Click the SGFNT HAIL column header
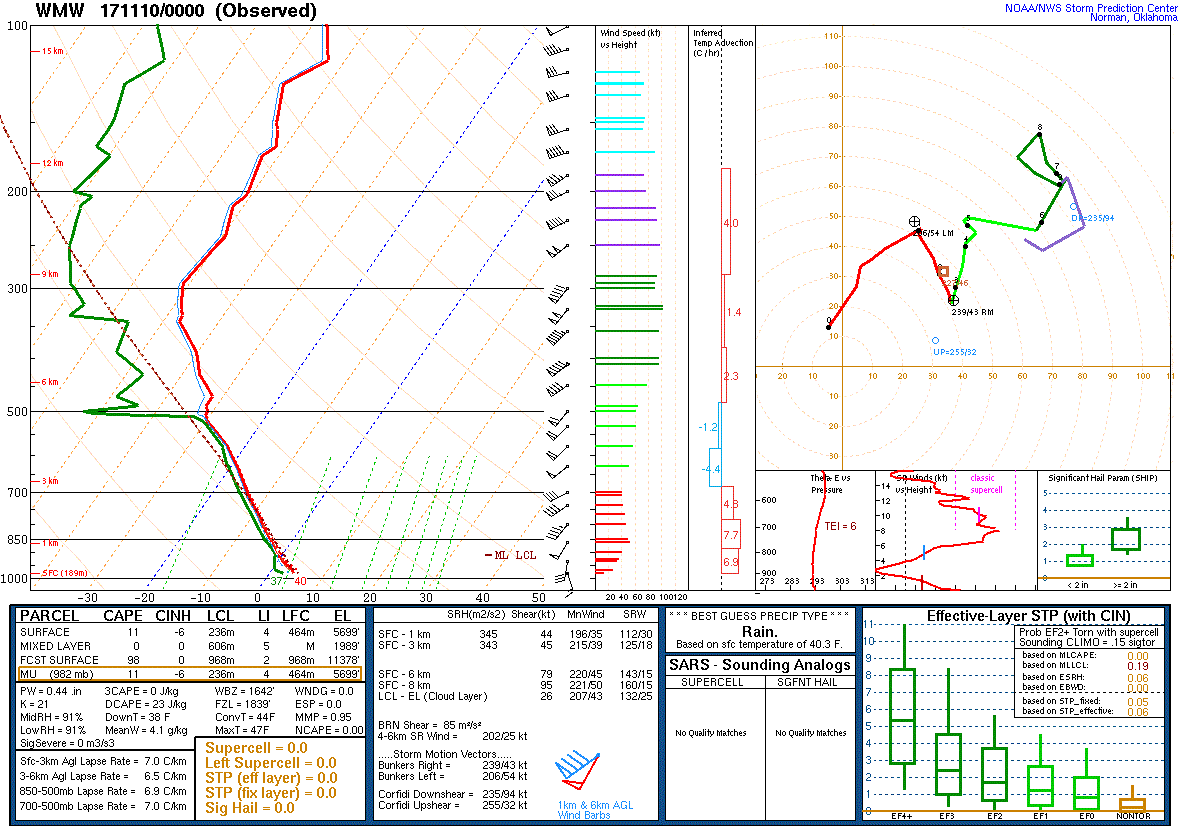The width and height of the screenshot is (1180, 826). click(x=810, y=682)
